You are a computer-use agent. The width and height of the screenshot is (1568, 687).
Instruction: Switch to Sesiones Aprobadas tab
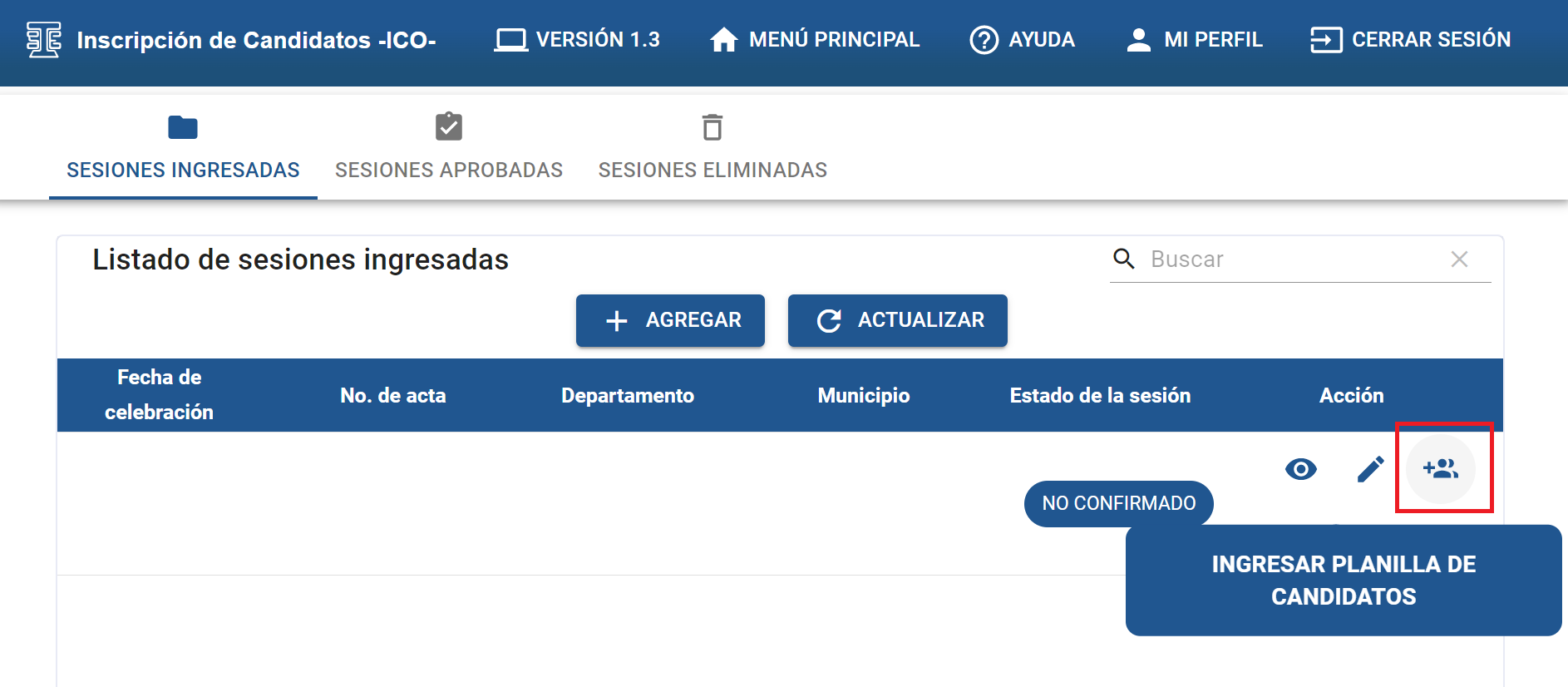click(x=449, y=148)
